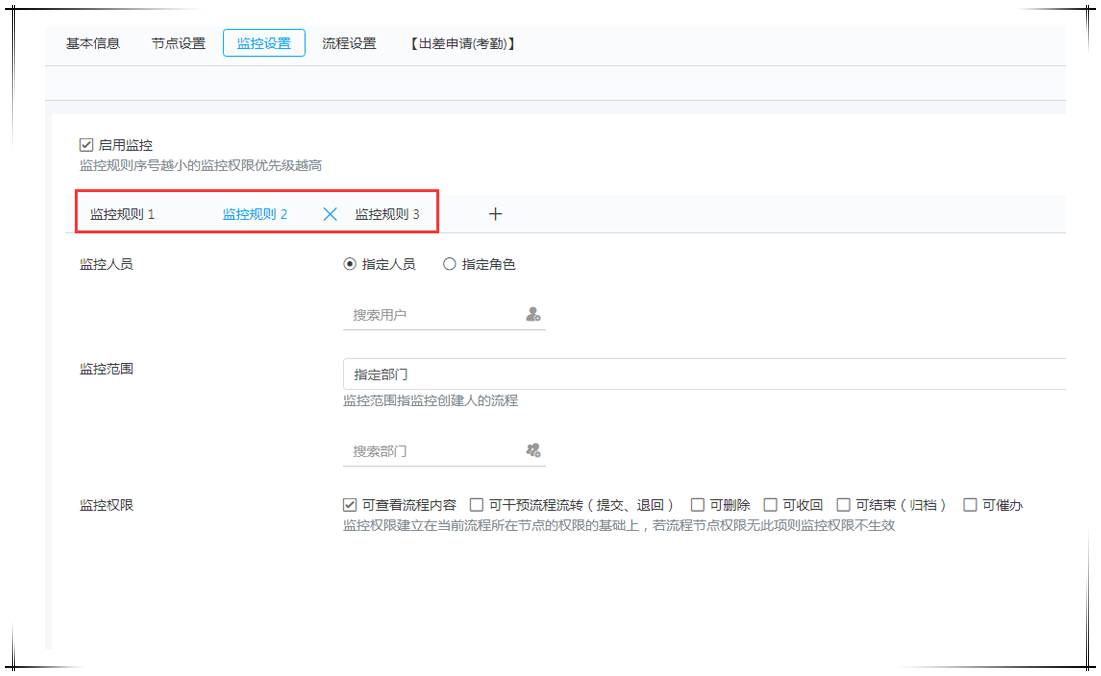The width and height of the screenshot is (1101, 676).
Task: Switch to the 基本信息 tab
Action: [x=93, y=44]
